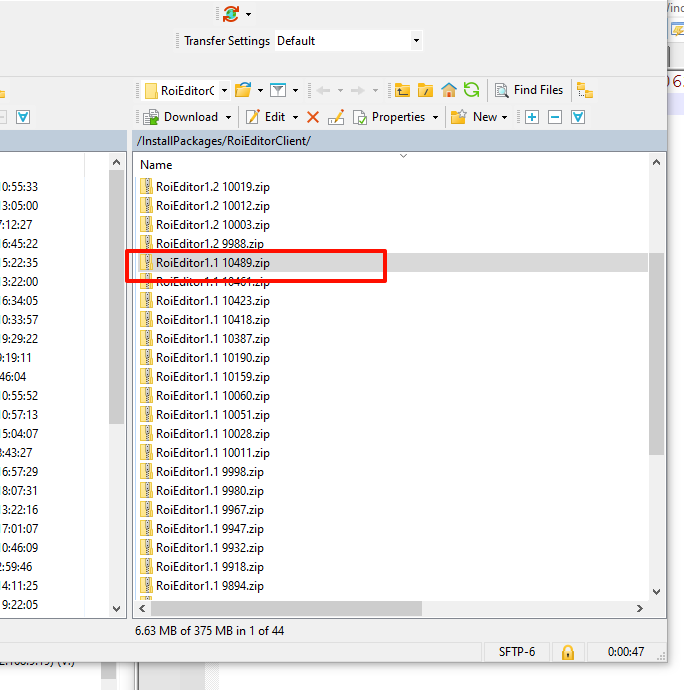Click the home directory icon
Image resolution: width=684 pixels, height=690 pixels.
tap(449, 90)
